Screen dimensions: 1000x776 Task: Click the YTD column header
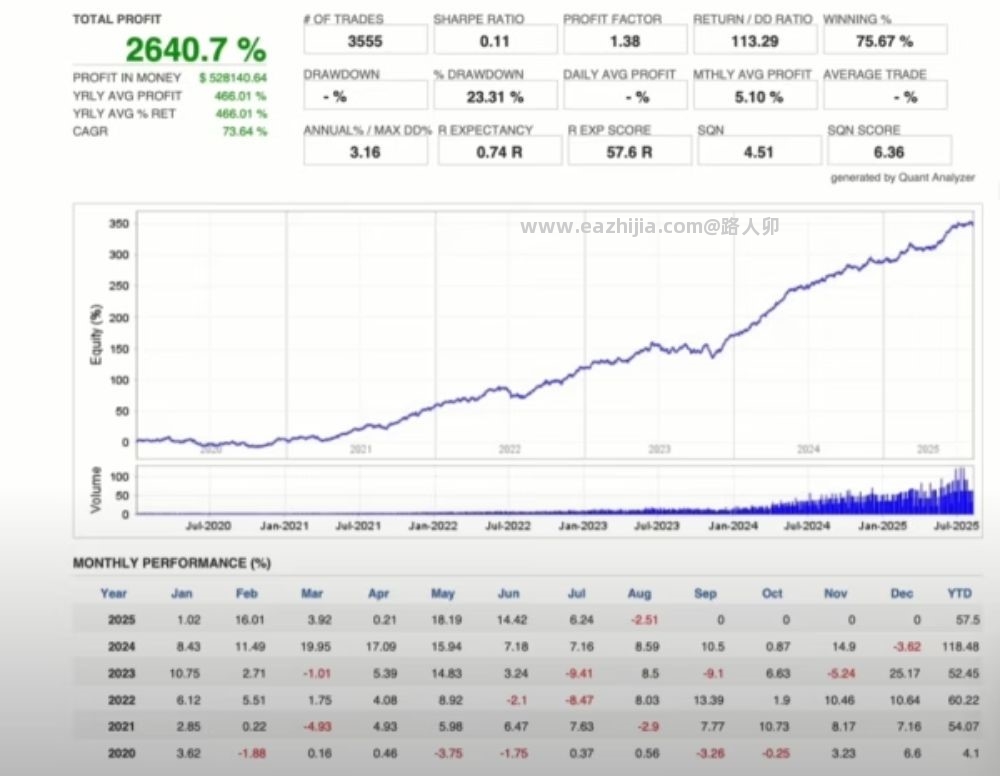pyautogui.click(x=960, y=594)
